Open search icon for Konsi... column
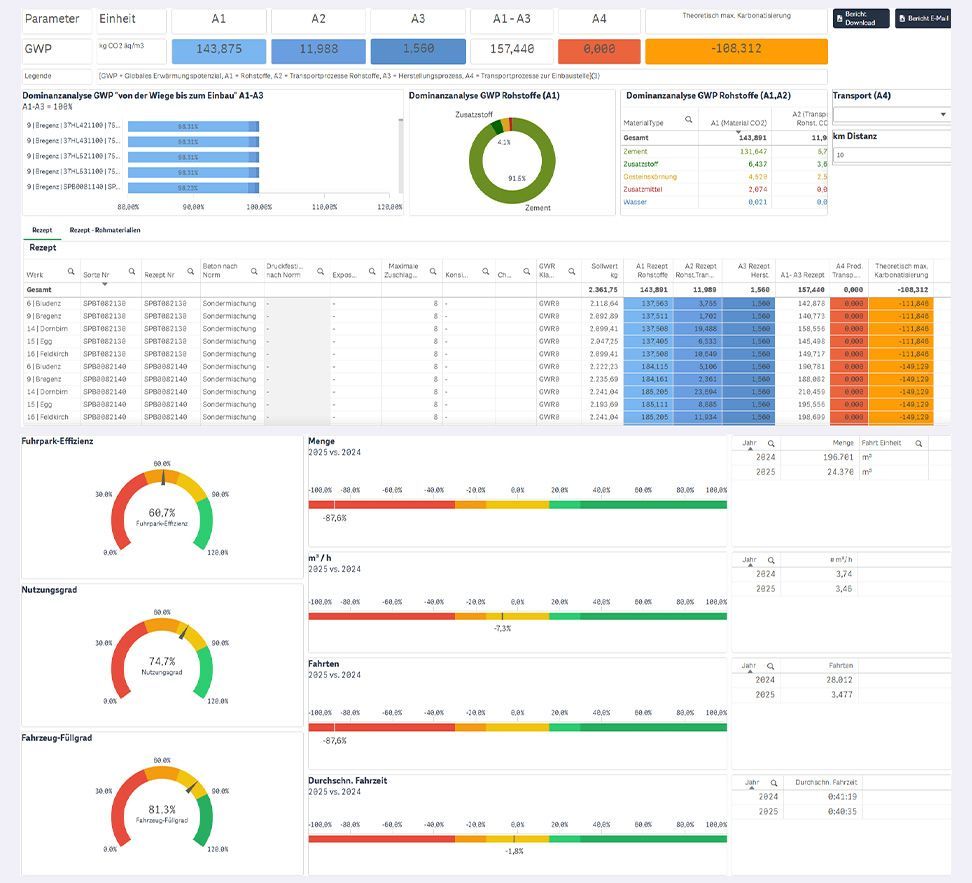Viewport: 972px width, 883px height. 485,272
